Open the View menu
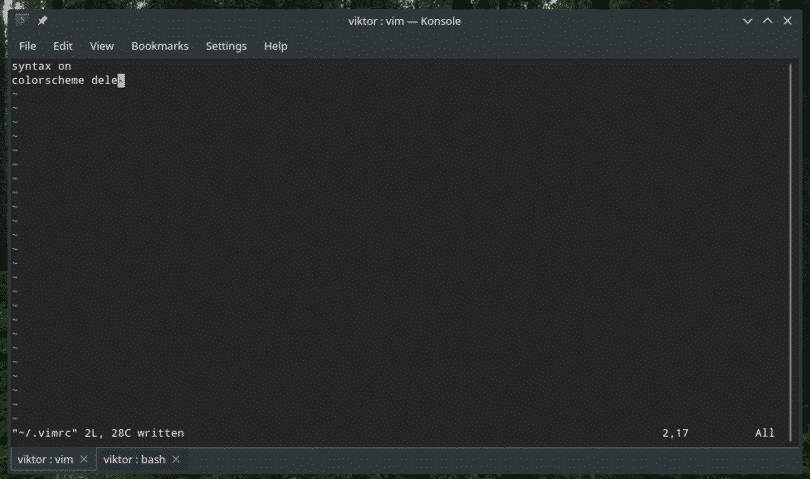810x479 pixels. [x=102, y=46]
